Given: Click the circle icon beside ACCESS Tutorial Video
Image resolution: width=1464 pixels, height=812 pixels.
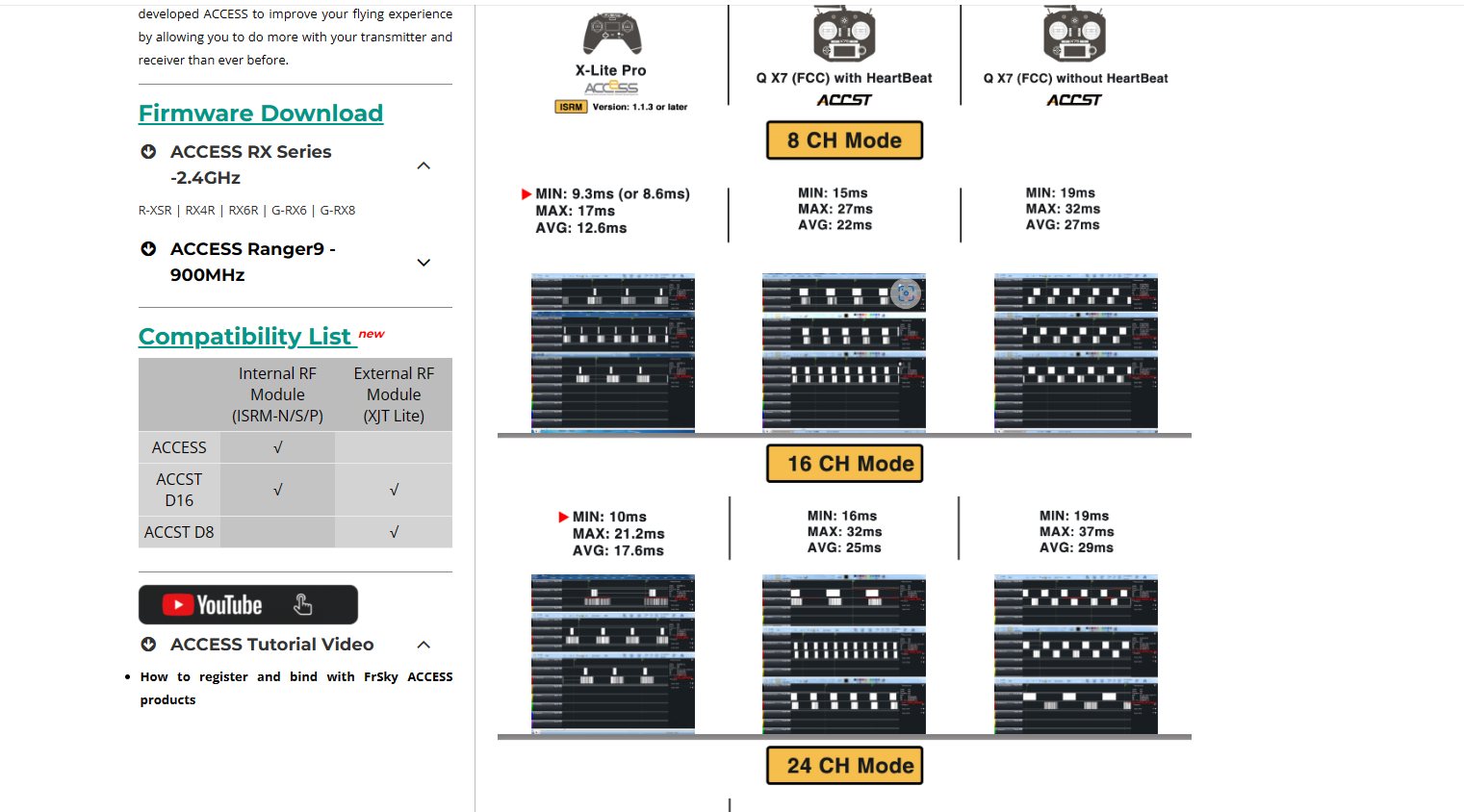Looking at the screenshot, I should [x=148, y=645].
